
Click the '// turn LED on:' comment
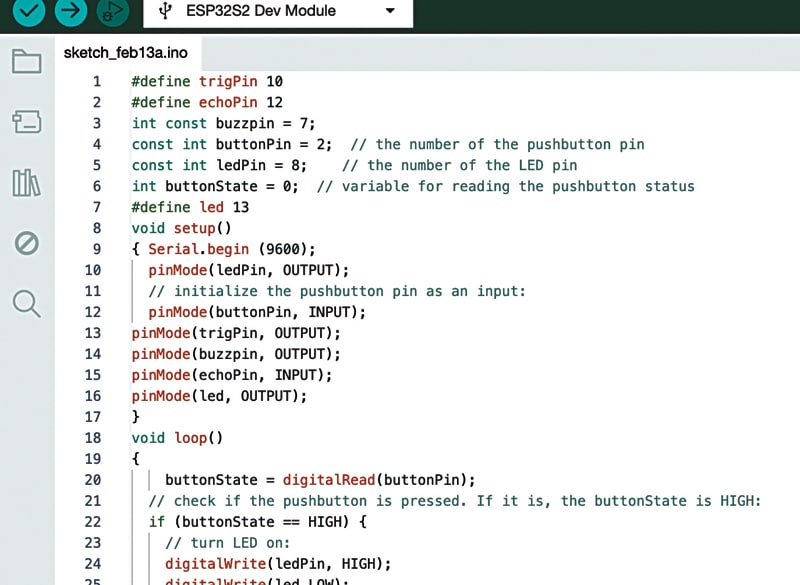(x=229, y=543)
